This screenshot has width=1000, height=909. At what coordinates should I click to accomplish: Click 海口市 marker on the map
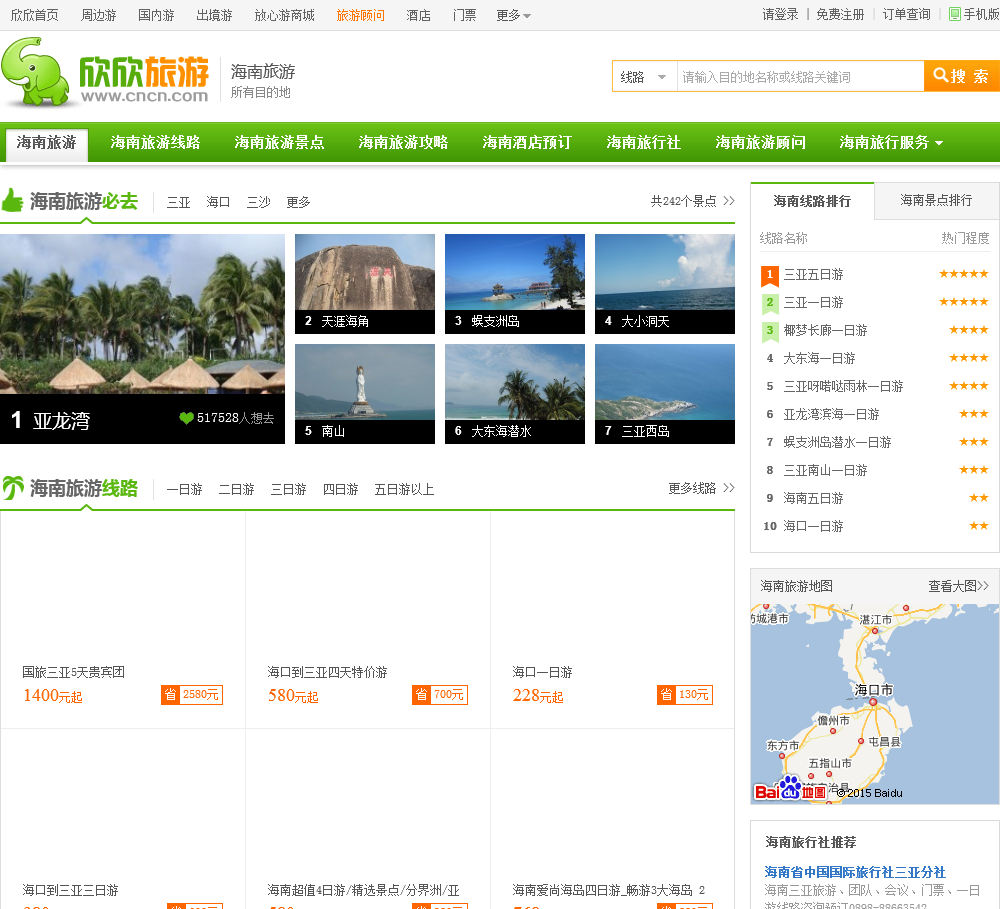pyautogui.click(x=873, y=701)
